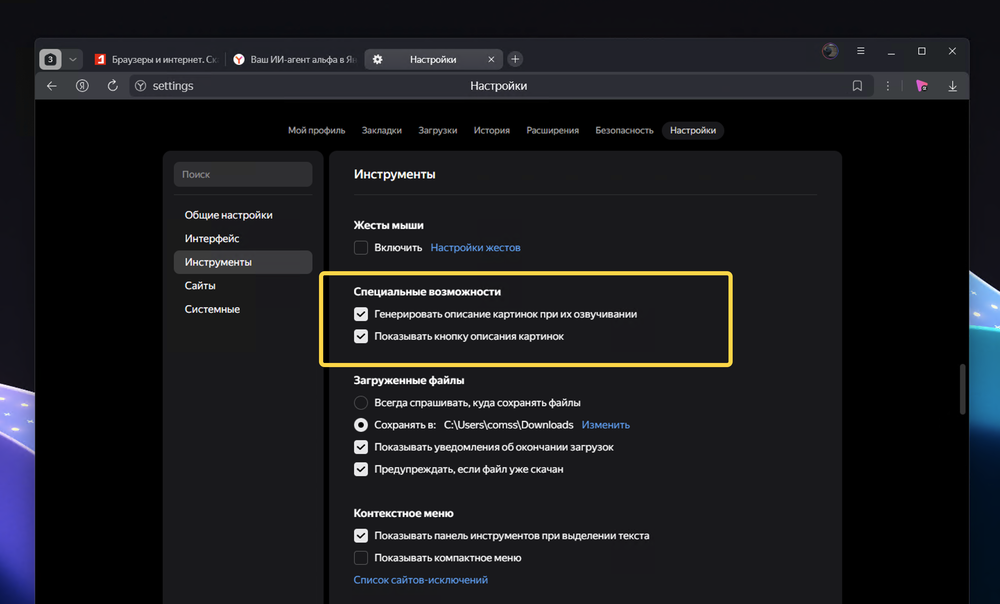Click the Настройки жестов link
The image size is (1000, 604).
point(475,247)
